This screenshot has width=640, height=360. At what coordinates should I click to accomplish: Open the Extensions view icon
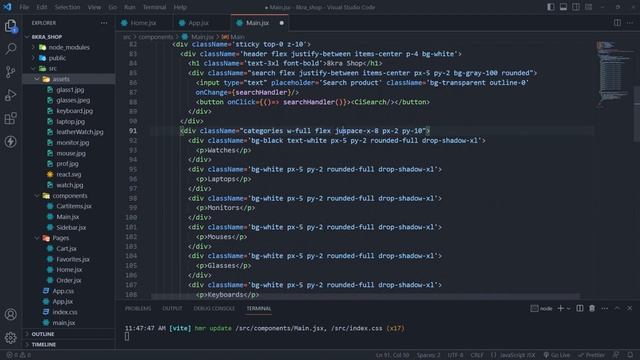tap(11, 118)
